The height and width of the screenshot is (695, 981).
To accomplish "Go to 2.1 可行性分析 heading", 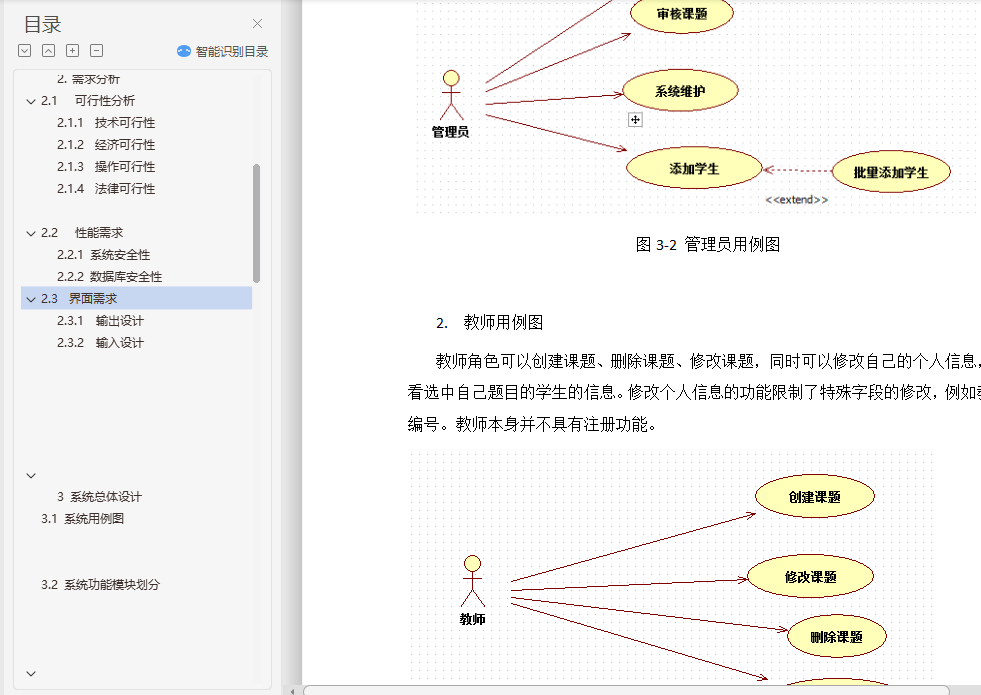I will pyautogui.click(x=88, y=101).
